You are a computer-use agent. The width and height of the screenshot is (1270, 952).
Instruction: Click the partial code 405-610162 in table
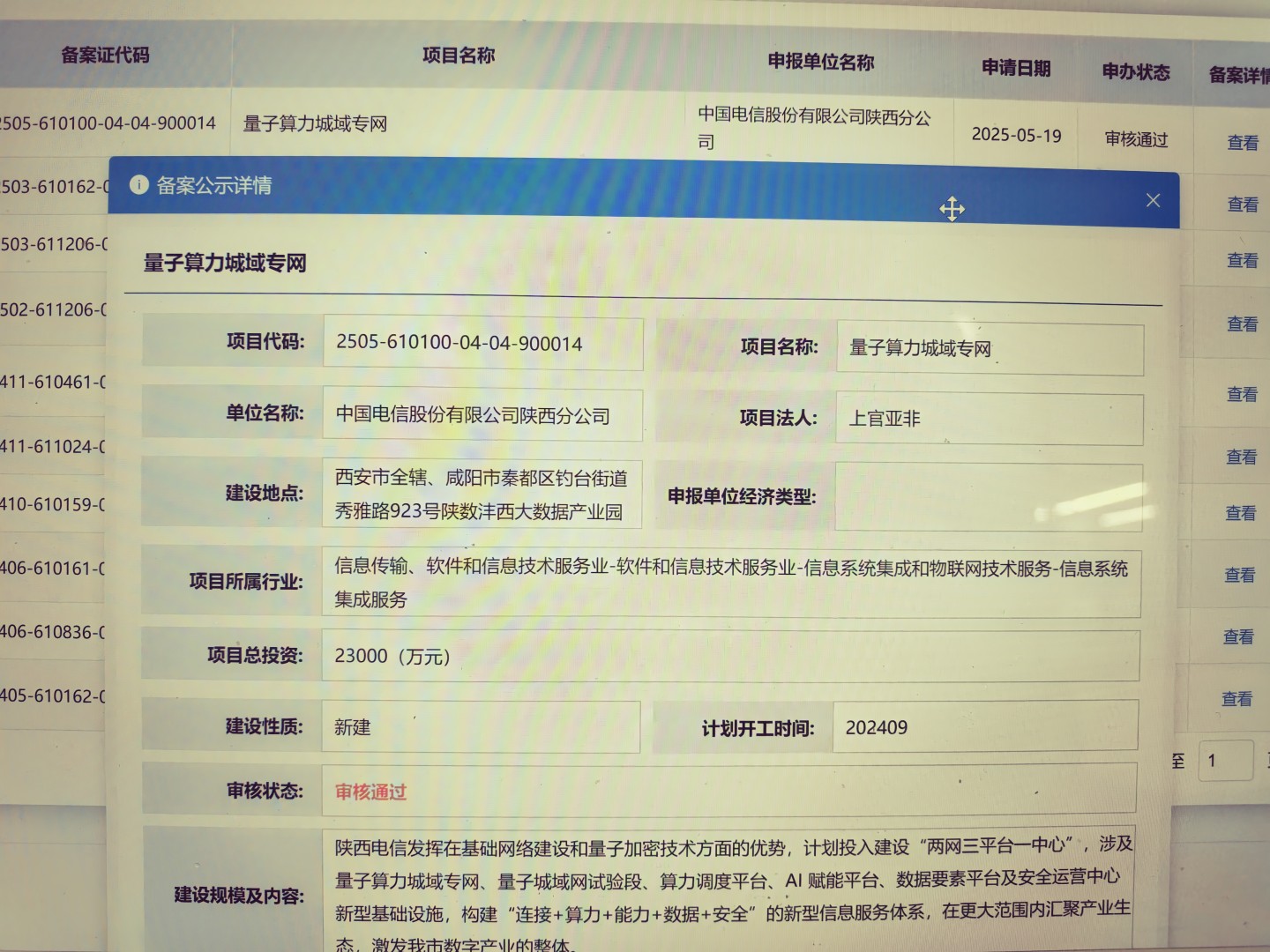(53, 695)
